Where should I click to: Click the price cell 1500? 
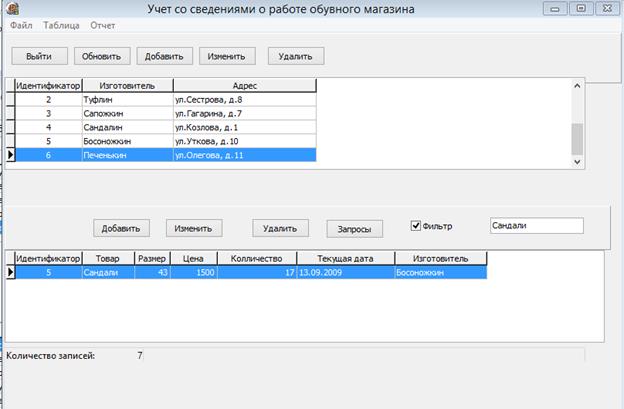click(193, 273)
